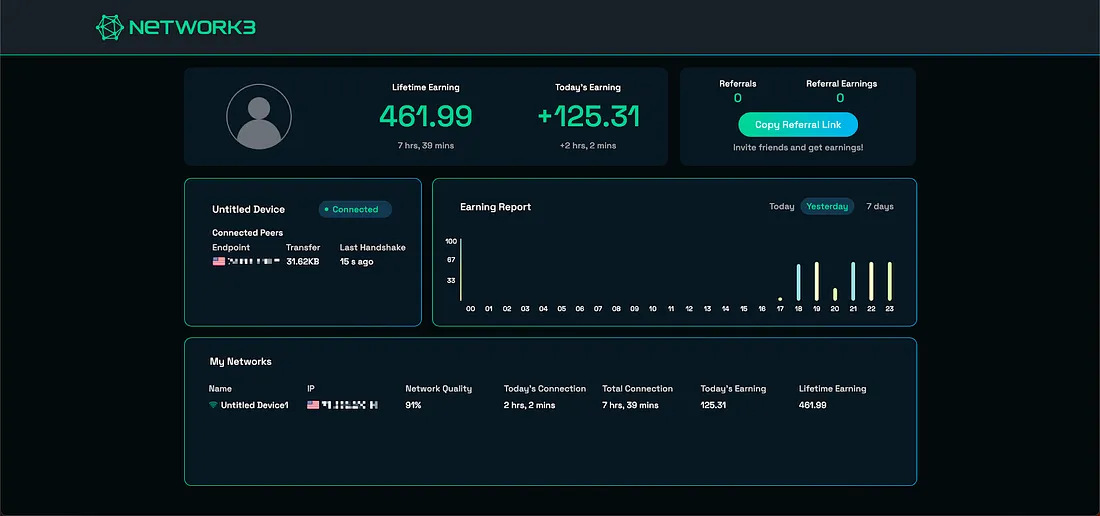The height and width of the screenshot is (516, 1100).
Task: Click the Untitled Device title
Action: [248, 209]
